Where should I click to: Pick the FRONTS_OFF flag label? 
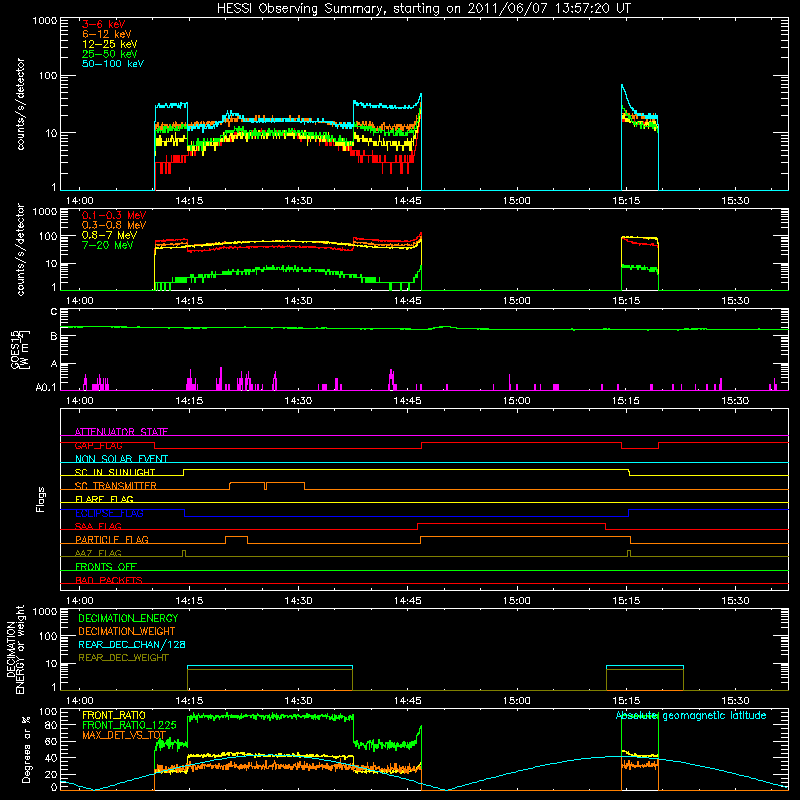tap(106, 566)
